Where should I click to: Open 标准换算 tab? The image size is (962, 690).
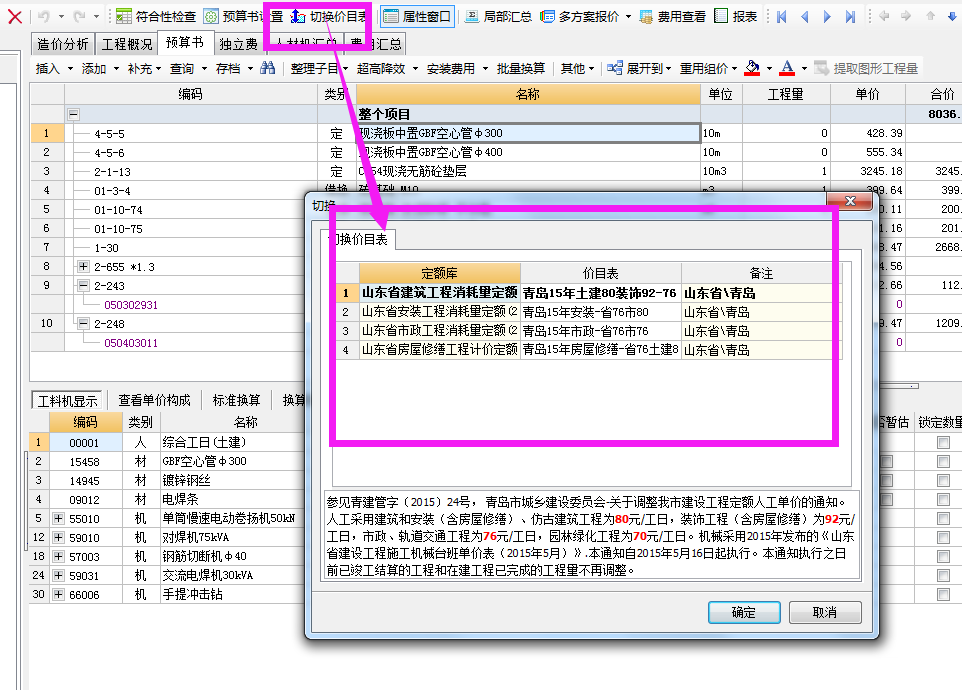(x=236, y=401)
